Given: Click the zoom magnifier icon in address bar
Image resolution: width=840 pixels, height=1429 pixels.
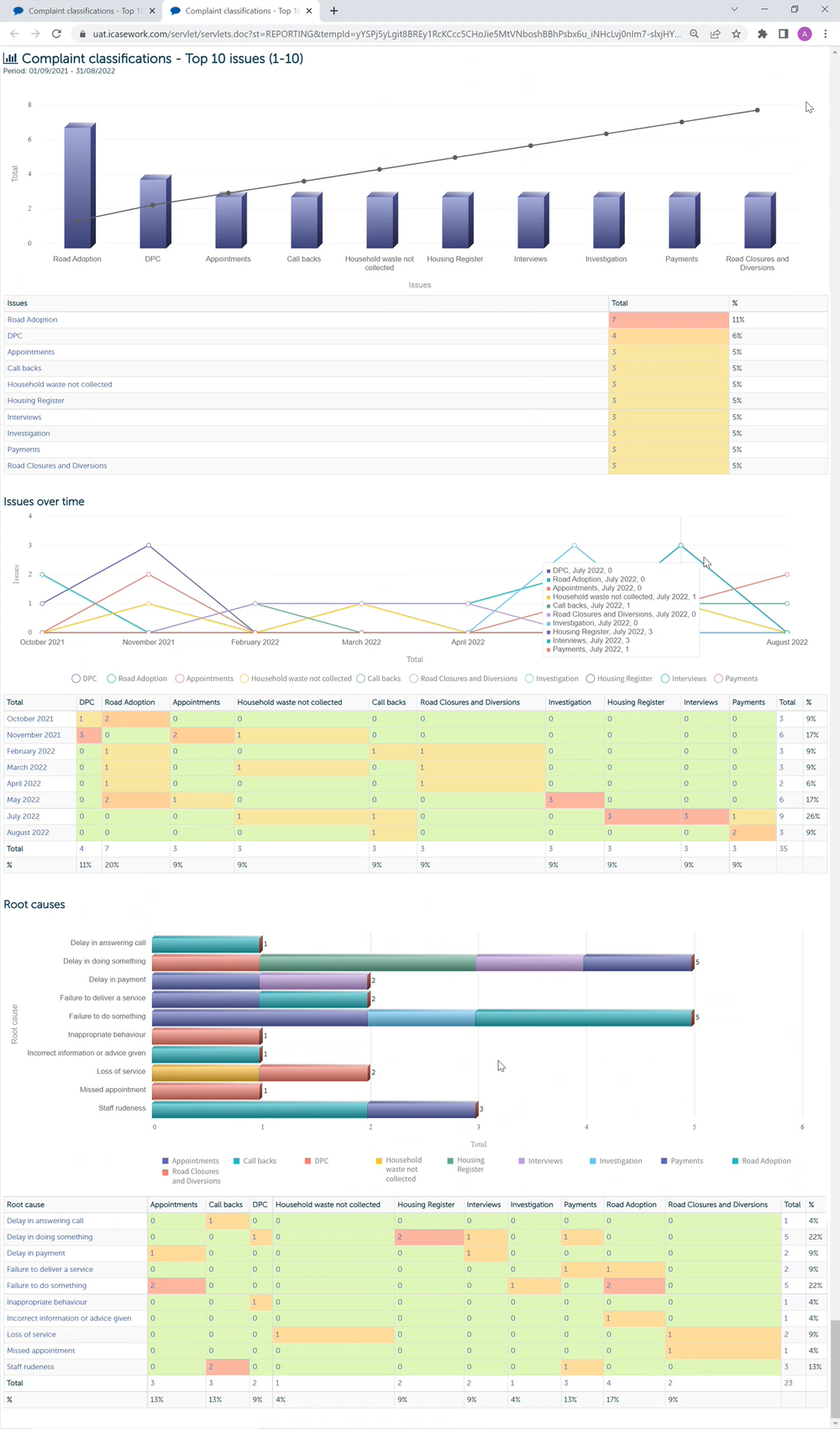Looking at the screenshot, I should coord(695,34).
